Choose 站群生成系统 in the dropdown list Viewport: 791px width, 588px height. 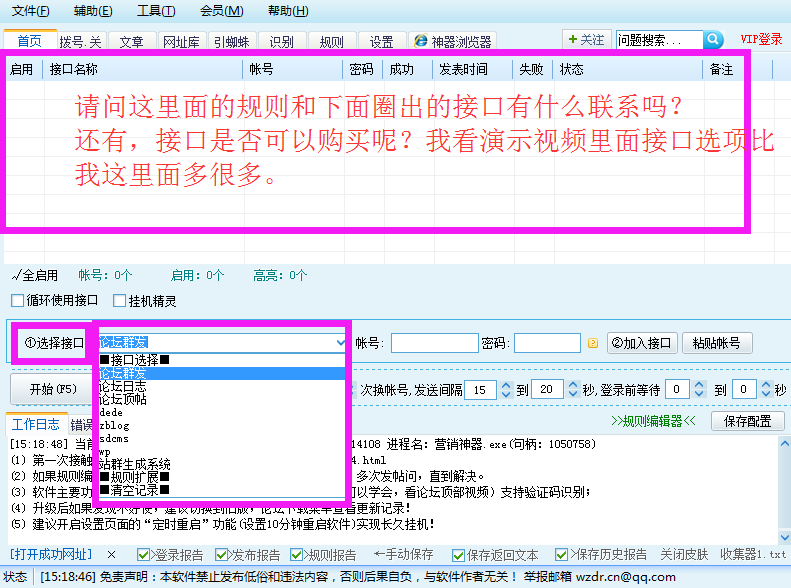(x=134, y=464)
